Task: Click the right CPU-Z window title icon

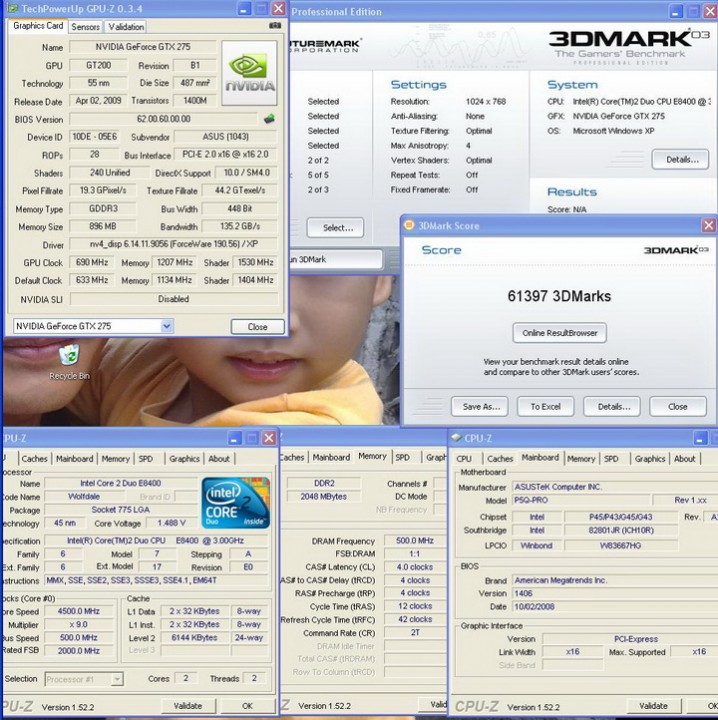Action: tap(456, 438)
